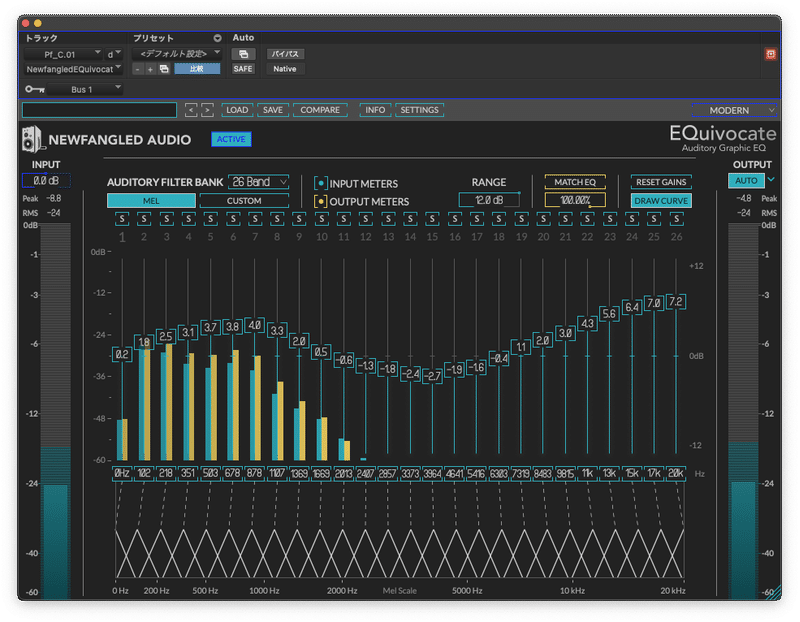Click the copy settings icon beside plus button
800x622 pixels.
click(164, 69)
